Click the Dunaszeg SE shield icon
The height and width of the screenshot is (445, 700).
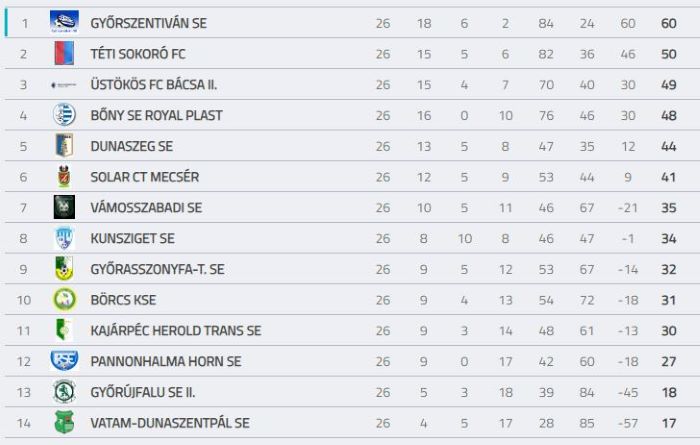click(x=64, y=146)
